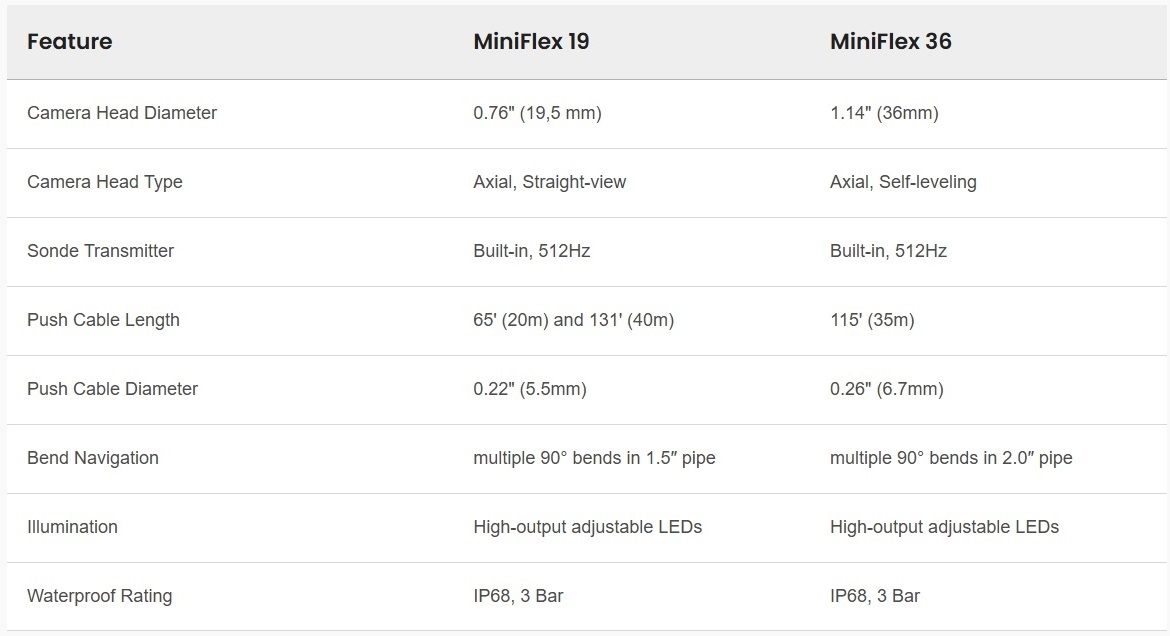Select the Bend Navigation row label

(93, 458)
